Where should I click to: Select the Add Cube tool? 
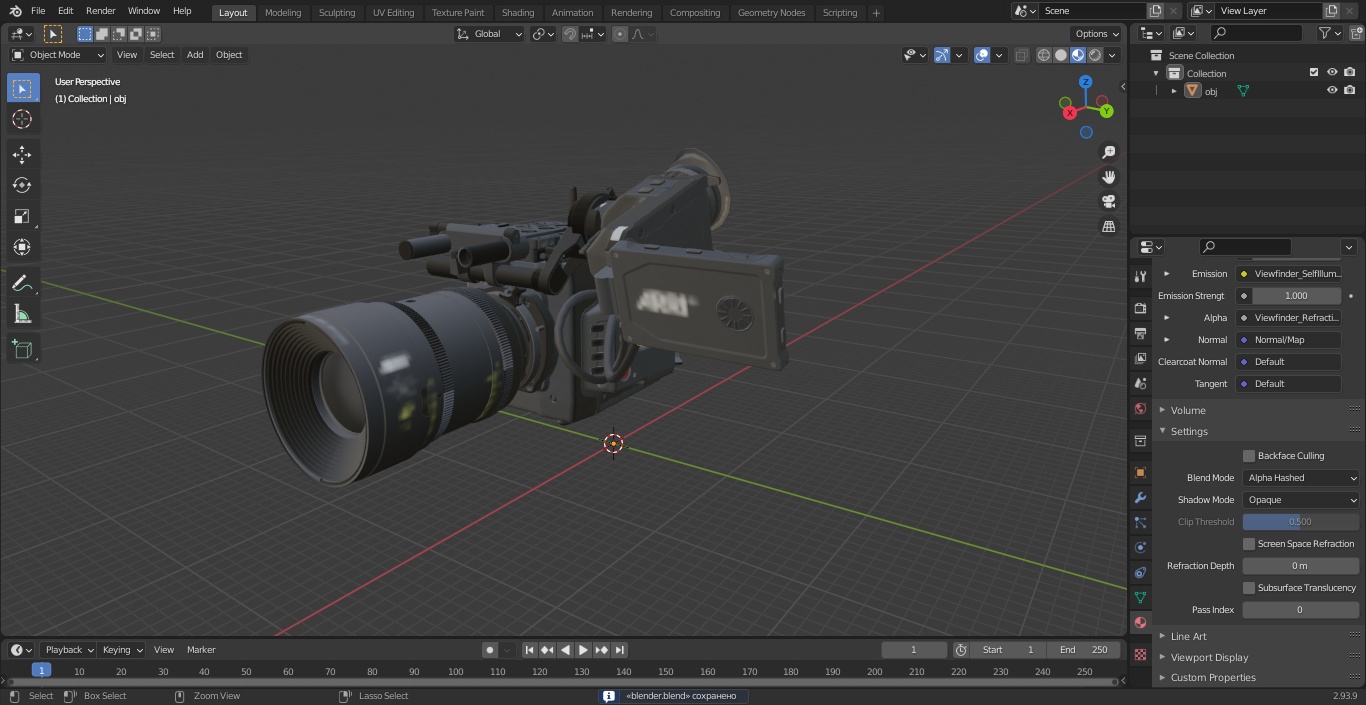click(x=22, y=349)
